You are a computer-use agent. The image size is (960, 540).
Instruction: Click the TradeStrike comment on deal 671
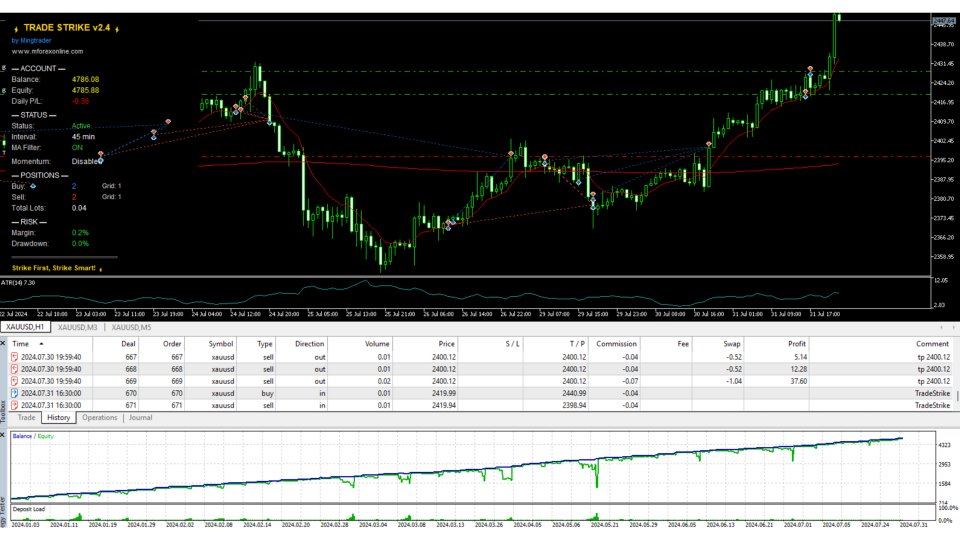[932, 405]
